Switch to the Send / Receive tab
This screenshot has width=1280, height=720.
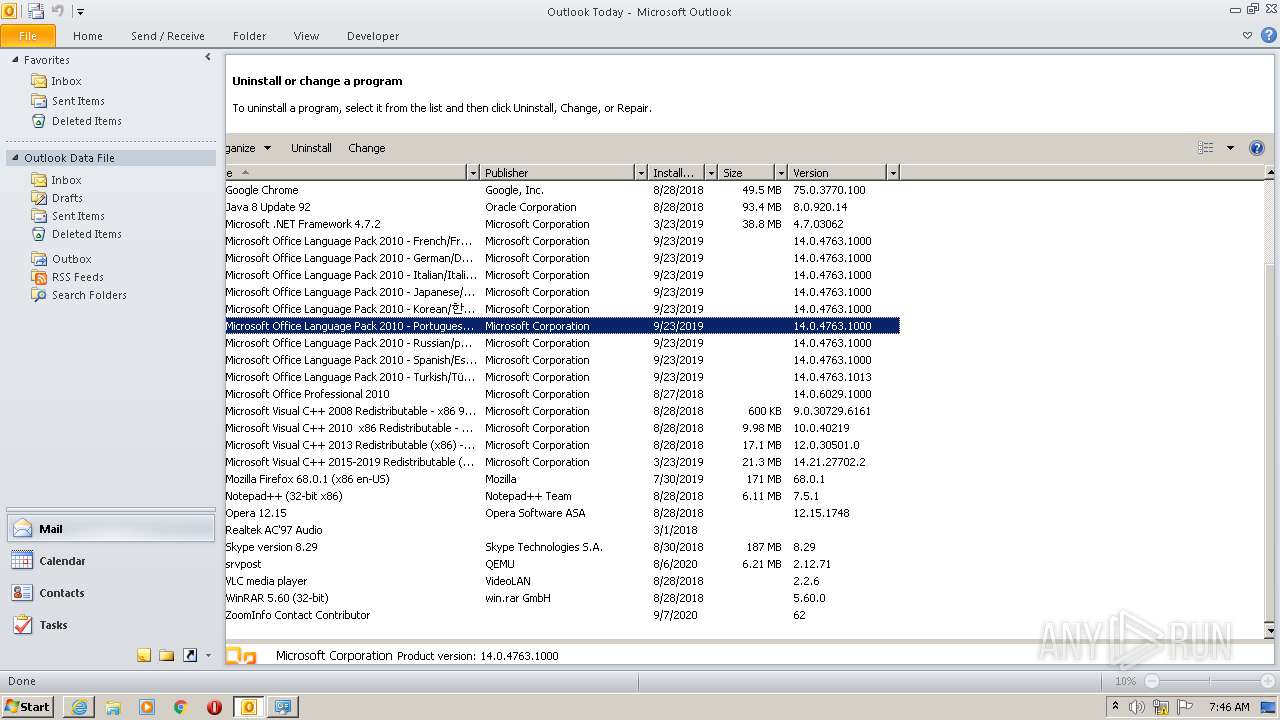168,35
